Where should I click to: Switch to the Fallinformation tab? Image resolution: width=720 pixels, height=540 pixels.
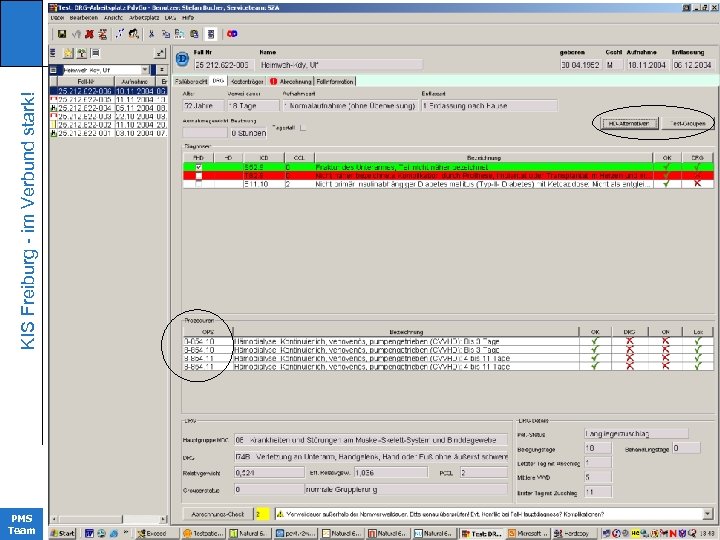point(335,81)
